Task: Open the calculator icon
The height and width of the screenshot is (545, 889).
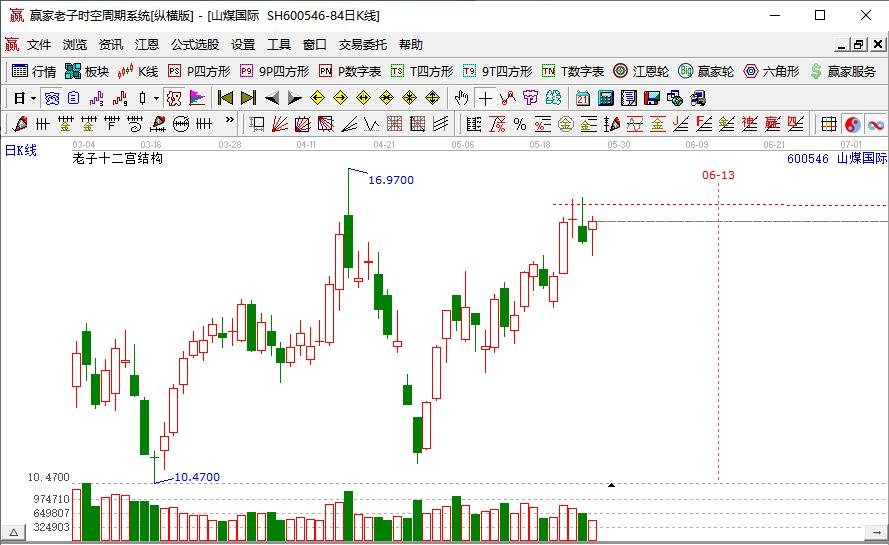Action: pyautogui.click(x=606, y=99)
